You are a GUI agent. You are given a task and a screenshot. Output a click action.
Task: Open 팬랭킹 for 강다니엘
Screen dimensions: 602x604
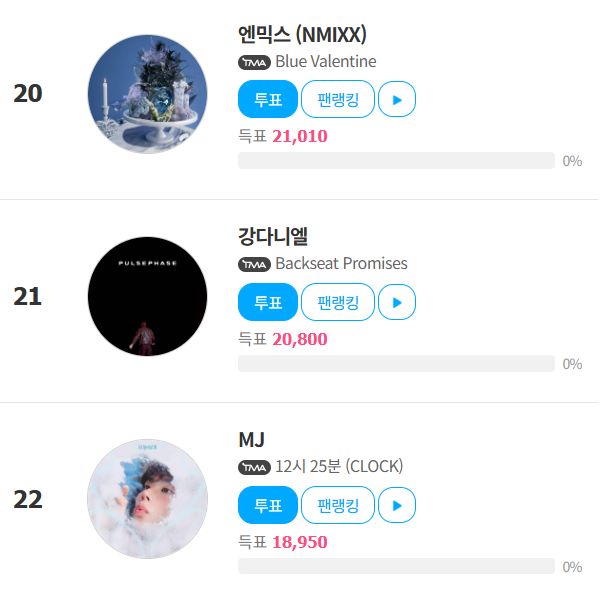(x=337, y=302)
